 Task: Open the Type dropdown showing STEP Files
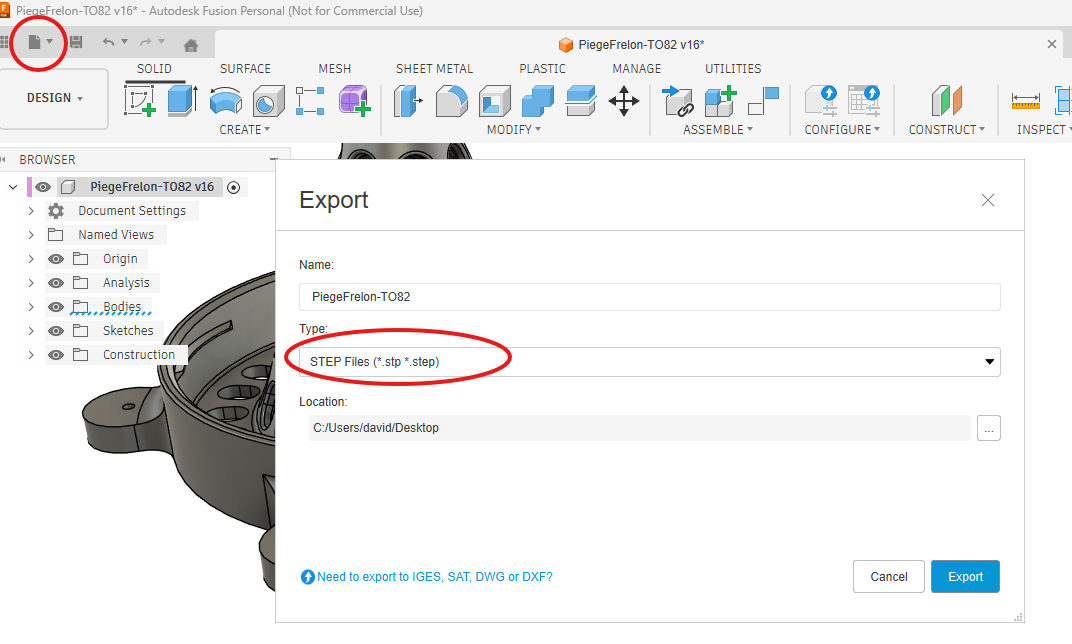pos(649,361)
